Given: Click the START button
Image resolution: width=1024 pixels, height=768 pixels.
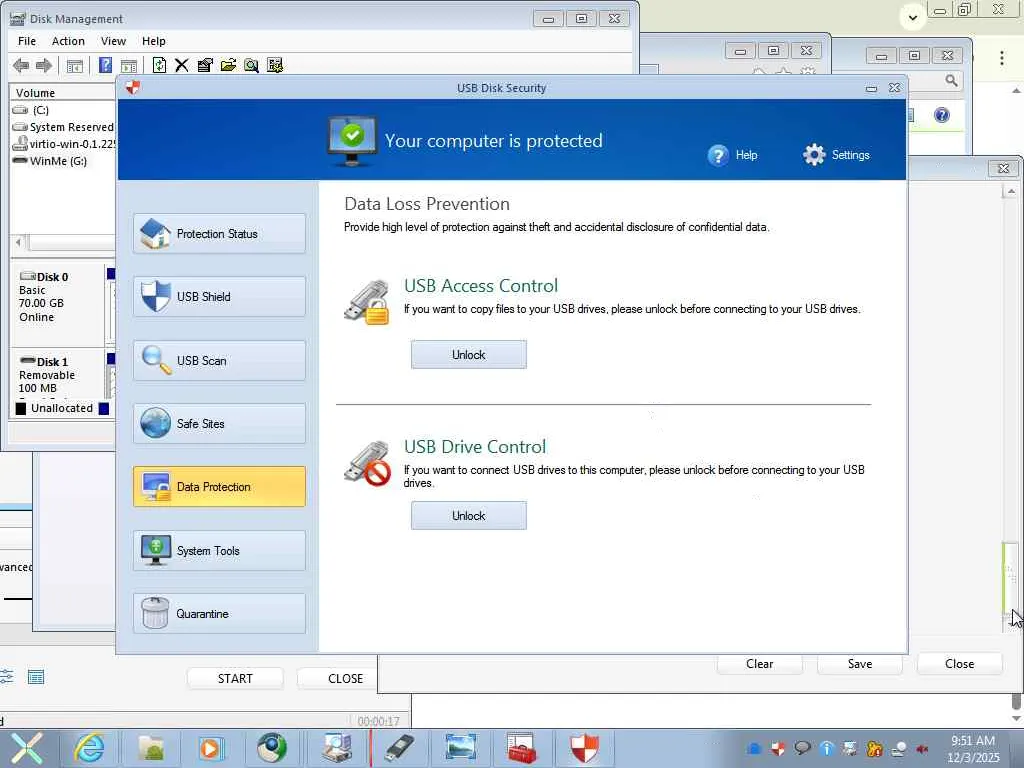Looking at the screenshot, I should (x=235, y=679).
